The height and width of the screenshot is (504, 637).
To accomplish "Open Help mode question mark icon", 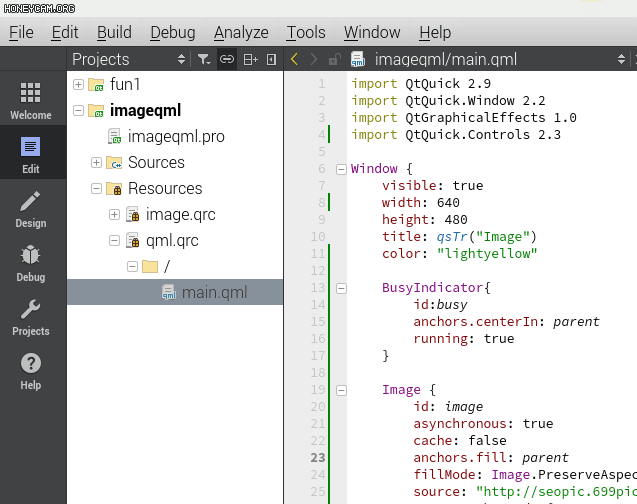I will click(x=31, y=371).
